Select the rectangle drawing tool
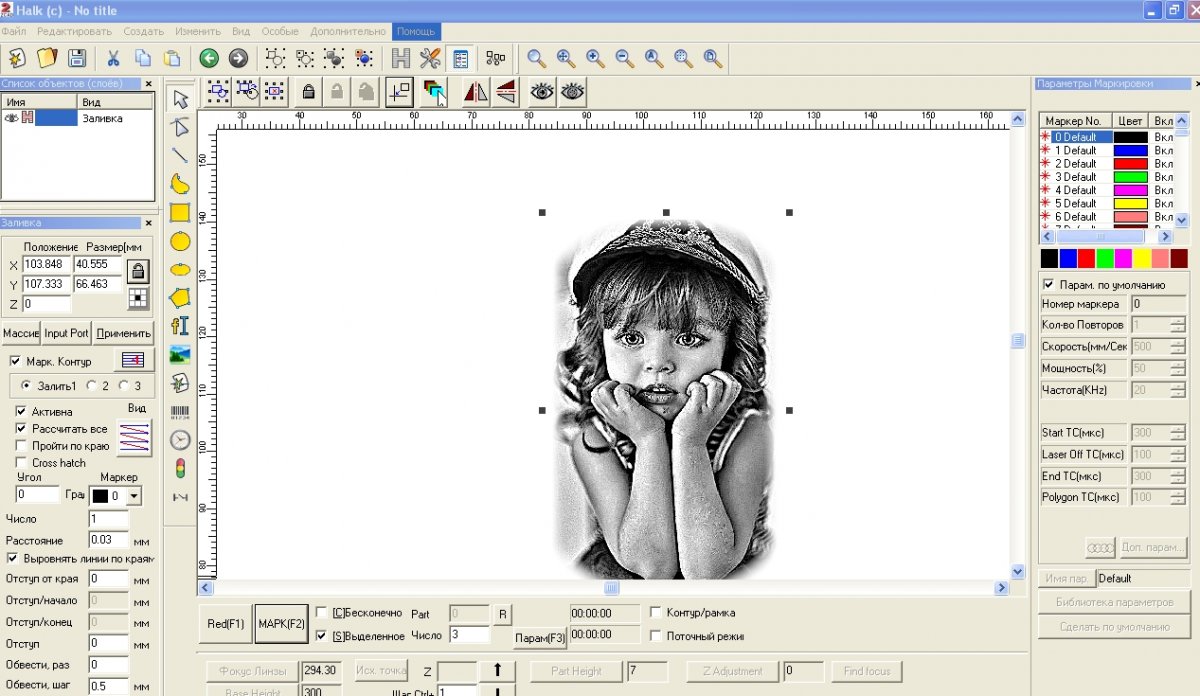The height and width of the screenshot is (696, 1200). (x=180, y=212)
